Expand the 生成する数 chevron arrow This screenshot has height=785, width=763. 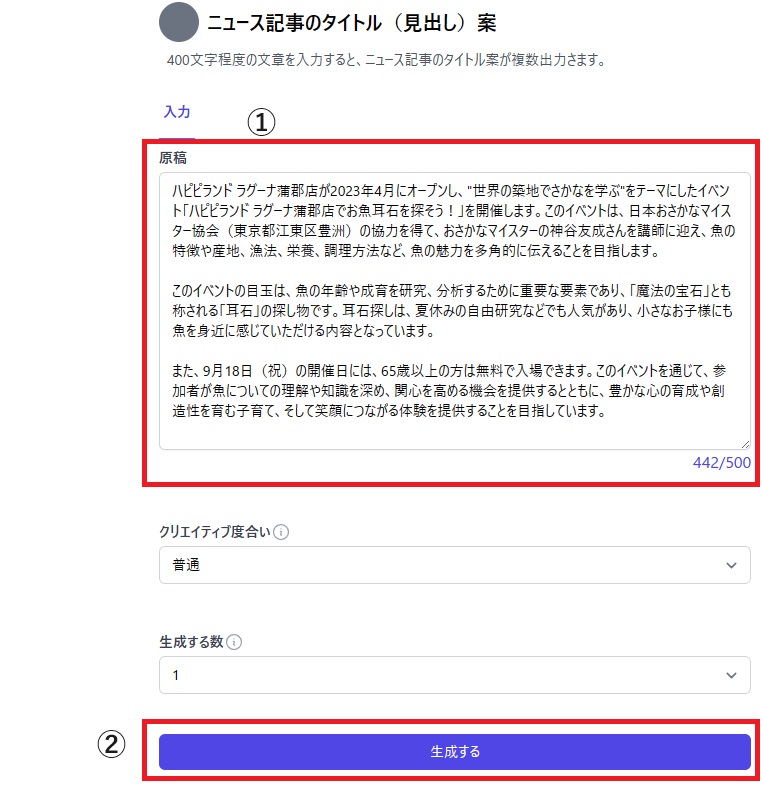pos(731,675)
